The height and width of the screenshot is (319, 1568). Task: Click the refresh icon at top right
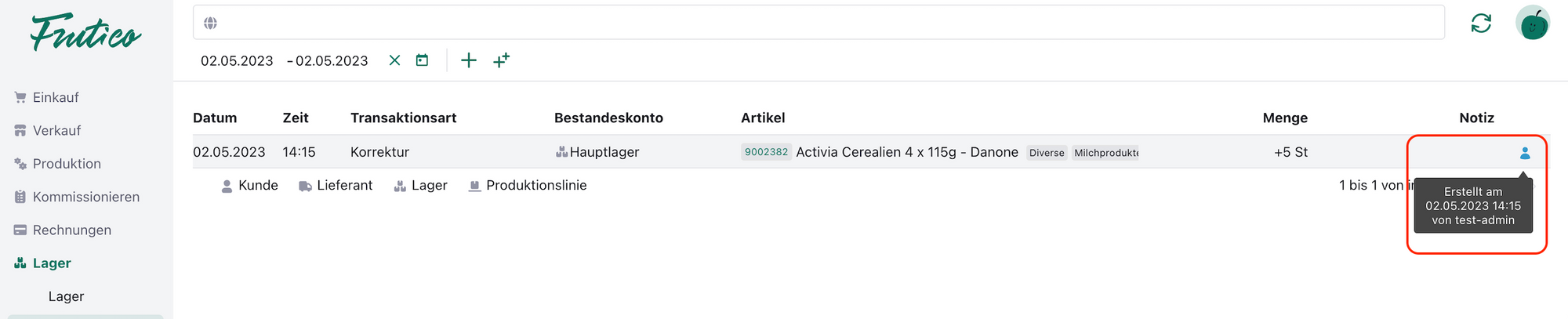click(x=1481, y=24)
